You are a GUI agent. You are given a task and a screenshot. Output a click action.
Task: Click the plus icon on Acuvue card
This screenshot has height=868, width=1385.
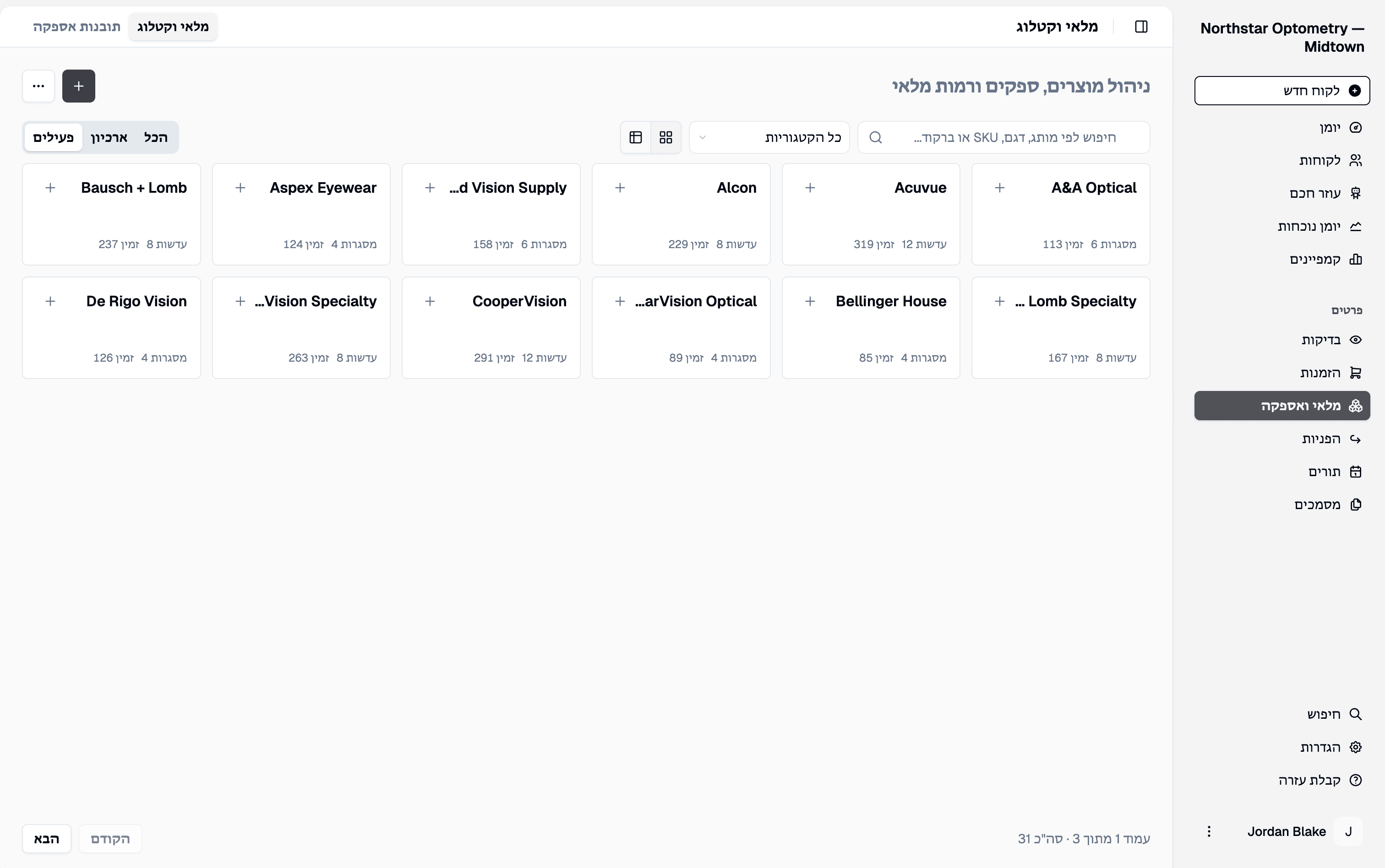(x=810, y=188)
